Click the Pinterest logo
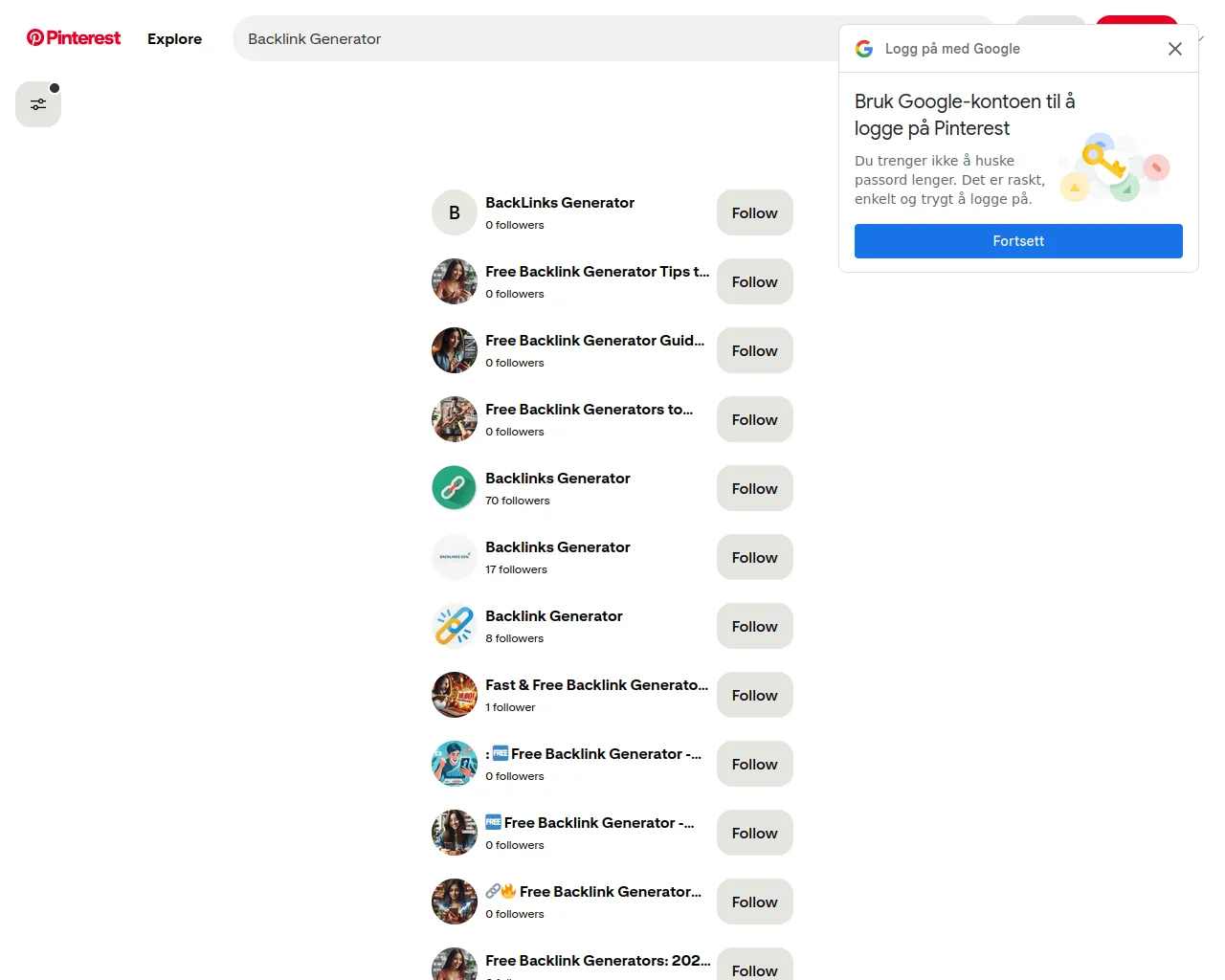 (x=74, y=38)
